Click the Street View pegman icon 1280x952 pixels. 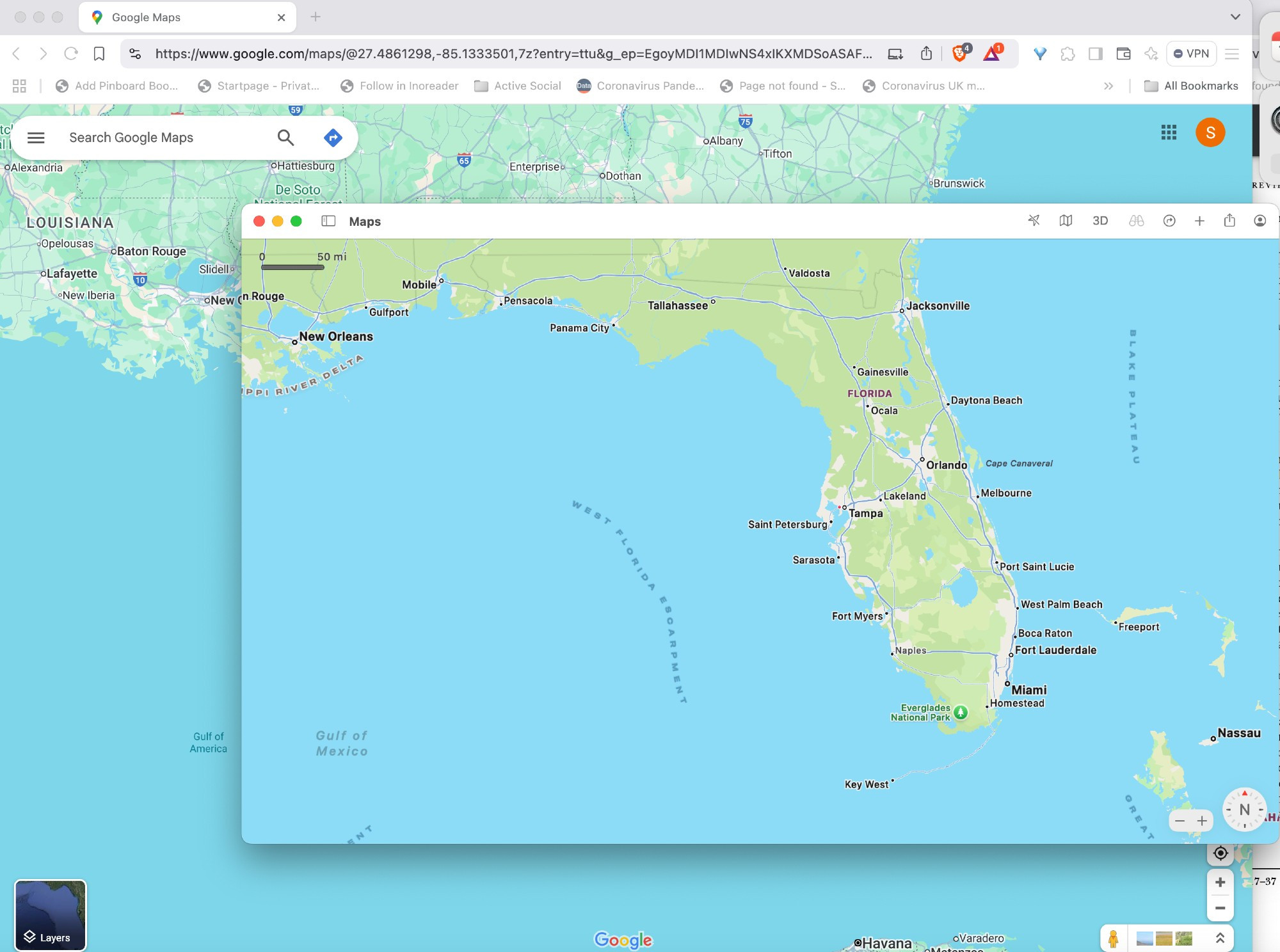(x=1114, y=938)
